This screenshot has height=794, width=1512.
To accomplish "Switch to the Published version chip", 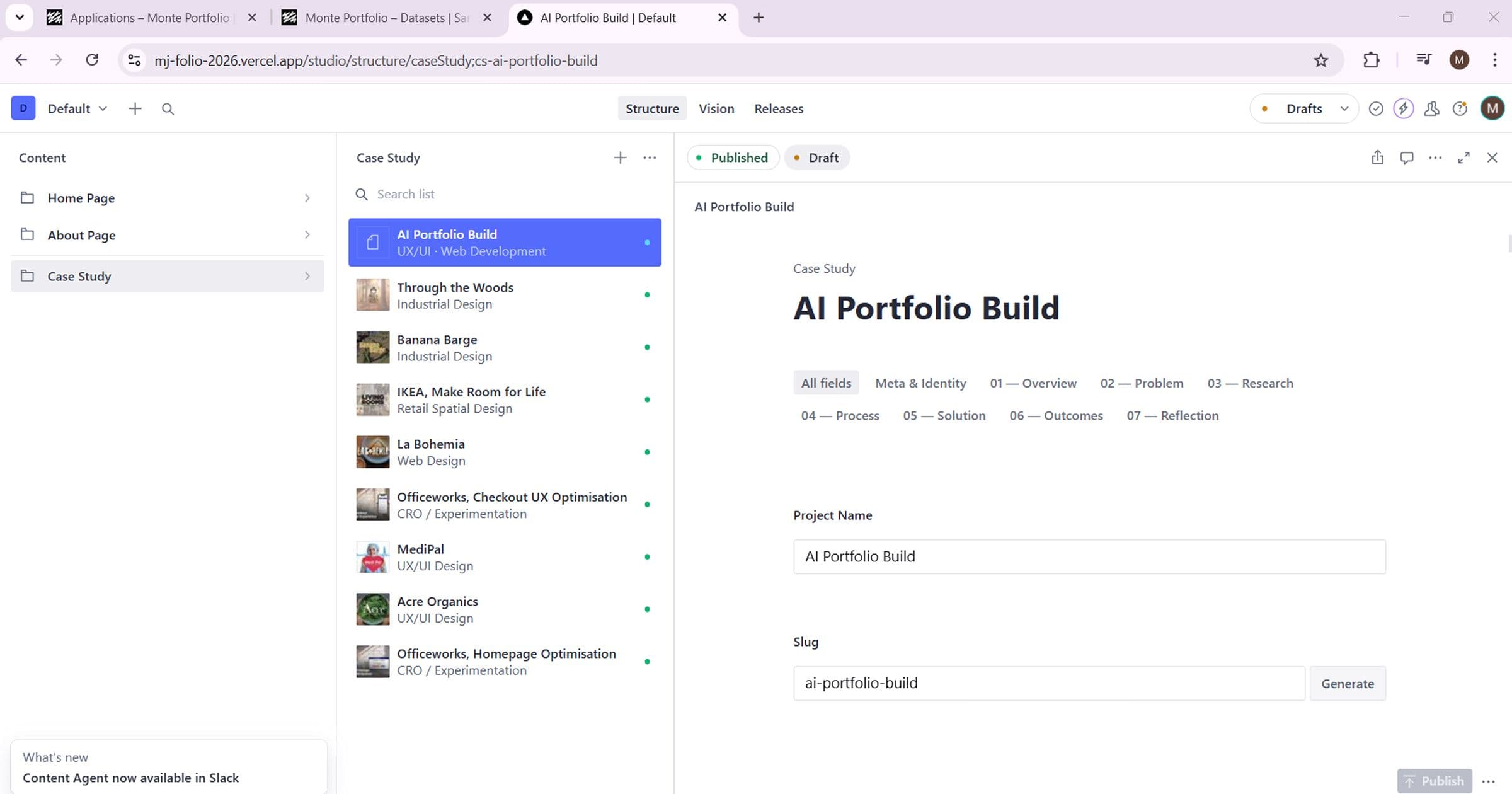I will click(733, 158).
